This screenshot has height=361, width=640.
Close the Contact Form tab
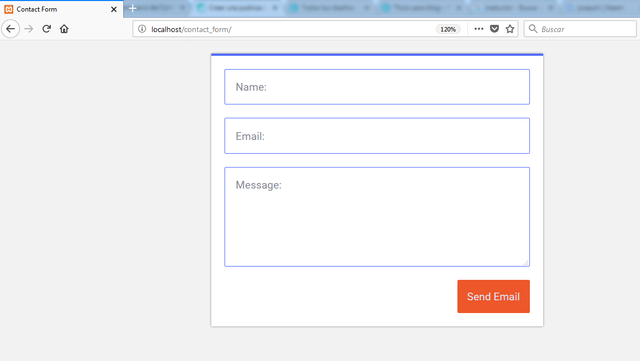(114, 9)
